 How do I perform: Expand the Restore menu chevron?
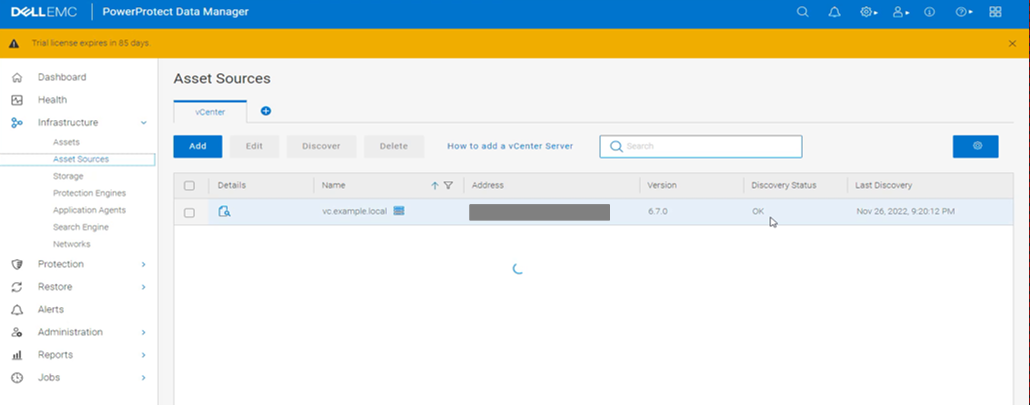coord(144,287)
